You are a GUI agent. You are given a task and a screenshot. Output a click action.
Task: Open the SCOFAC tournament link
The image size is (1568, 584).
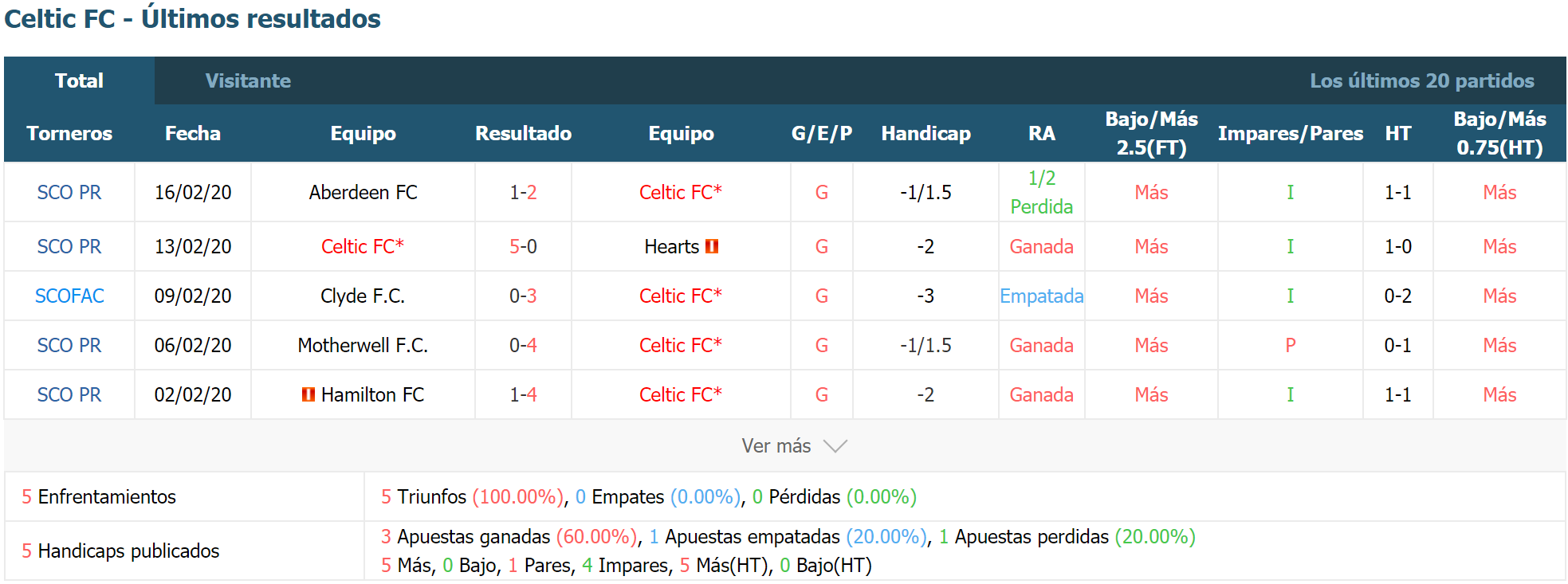click(x=69, y=296)
